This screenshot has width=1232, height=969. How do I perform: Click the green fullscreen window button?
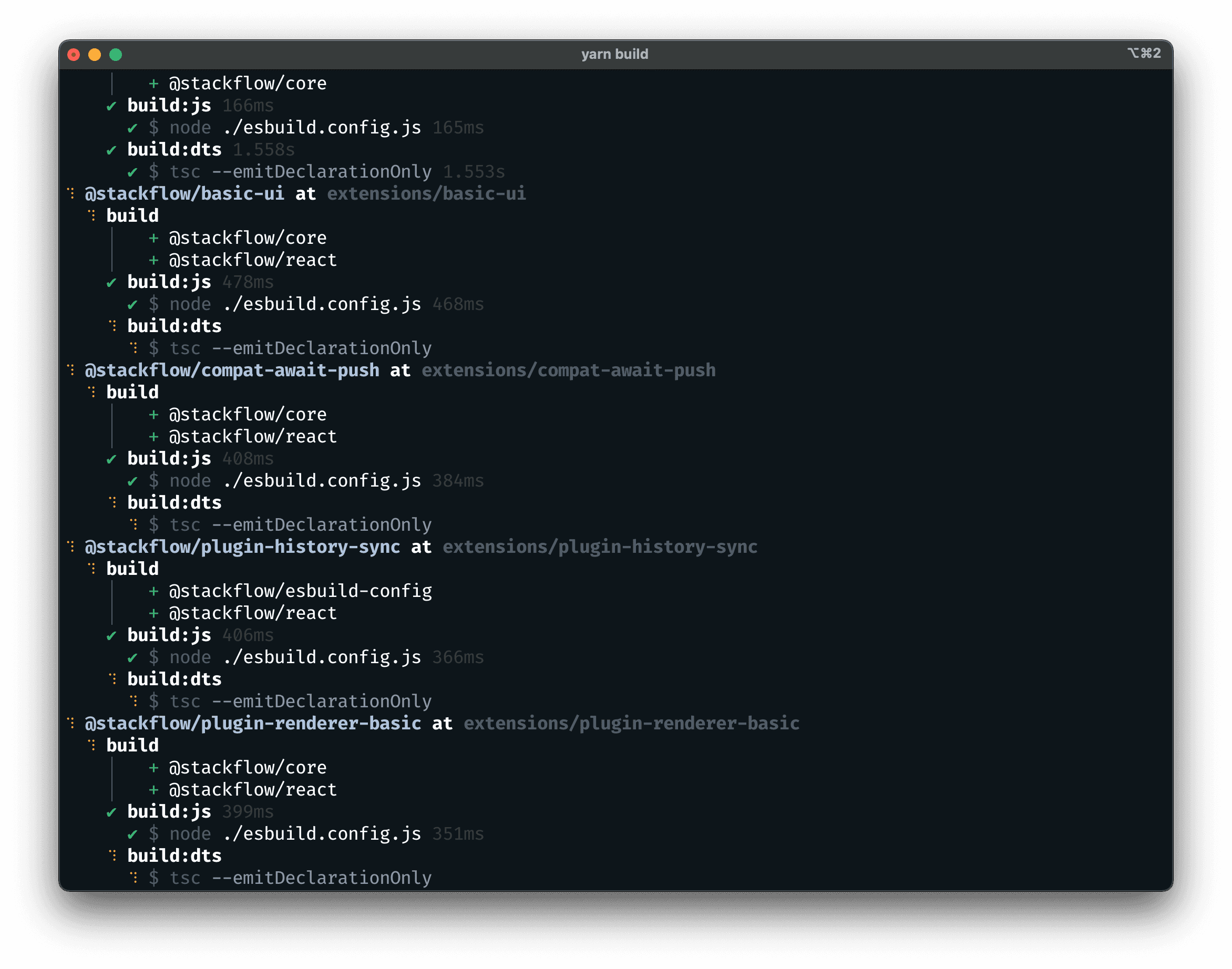pos(116,55)
